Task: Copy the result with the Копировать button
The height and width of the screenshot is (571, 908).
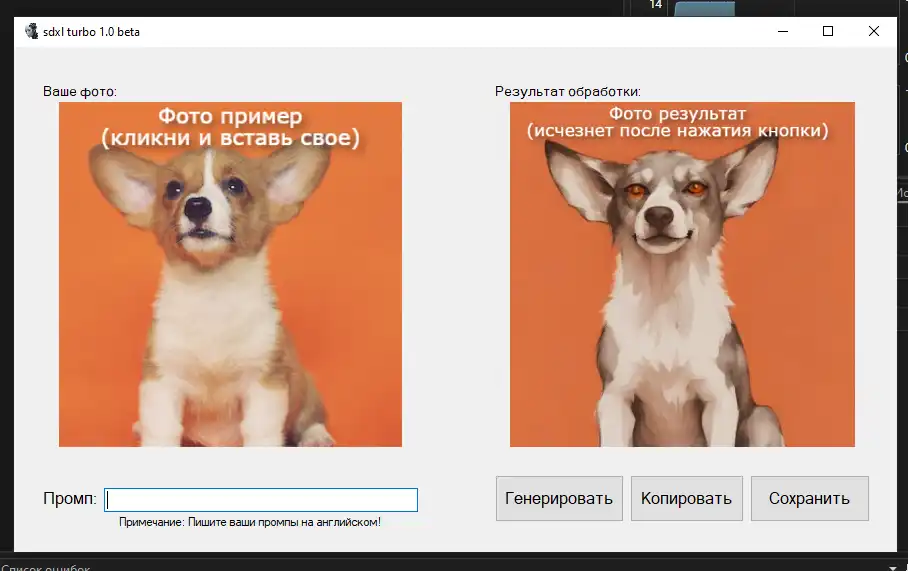Action: click(686, 498)
